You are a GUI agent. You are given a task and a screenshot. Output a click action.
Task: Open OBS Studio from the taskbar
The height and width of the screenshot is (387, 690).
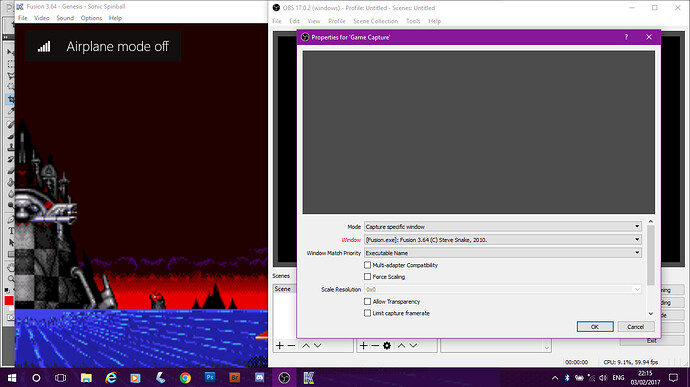pos(284,378)
